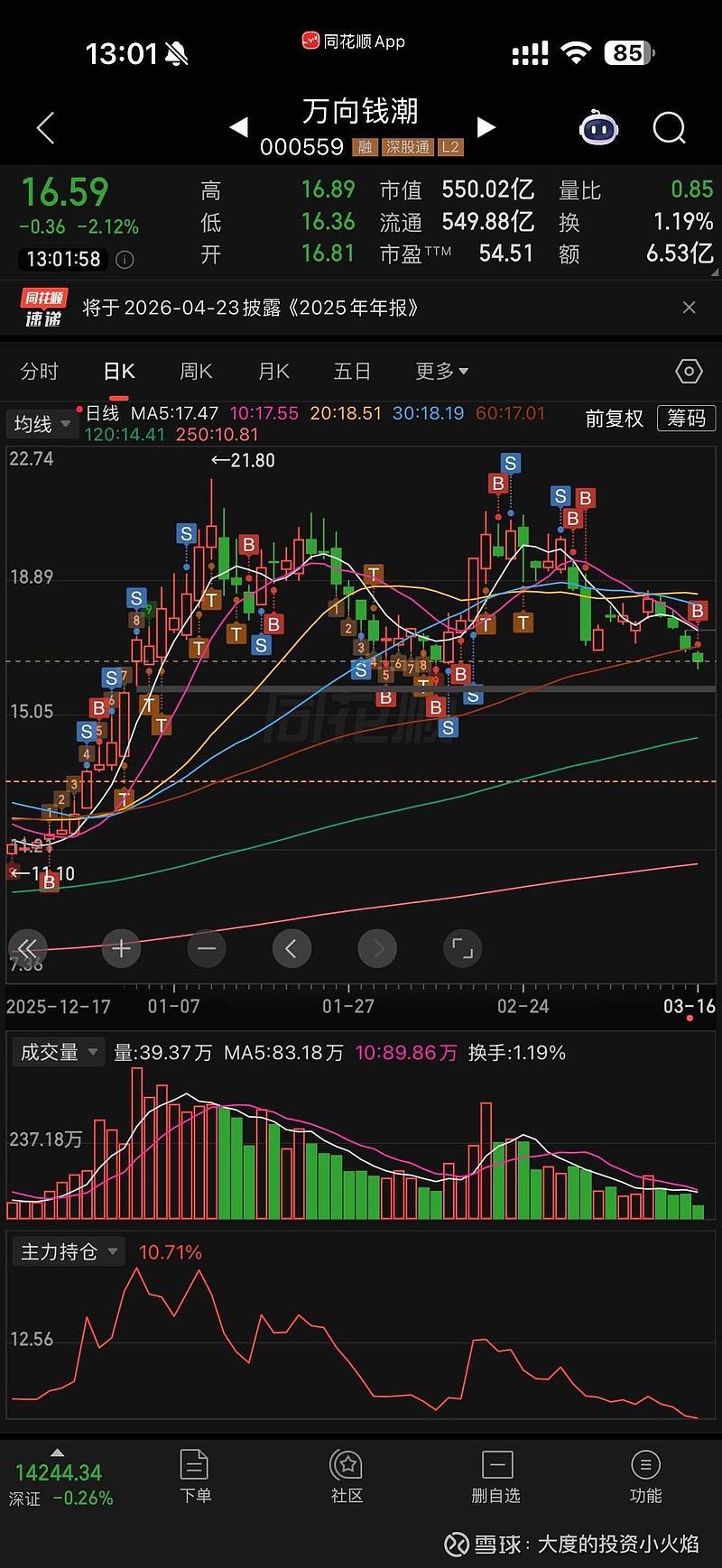Open 社区 community page

click(347, 1477)
